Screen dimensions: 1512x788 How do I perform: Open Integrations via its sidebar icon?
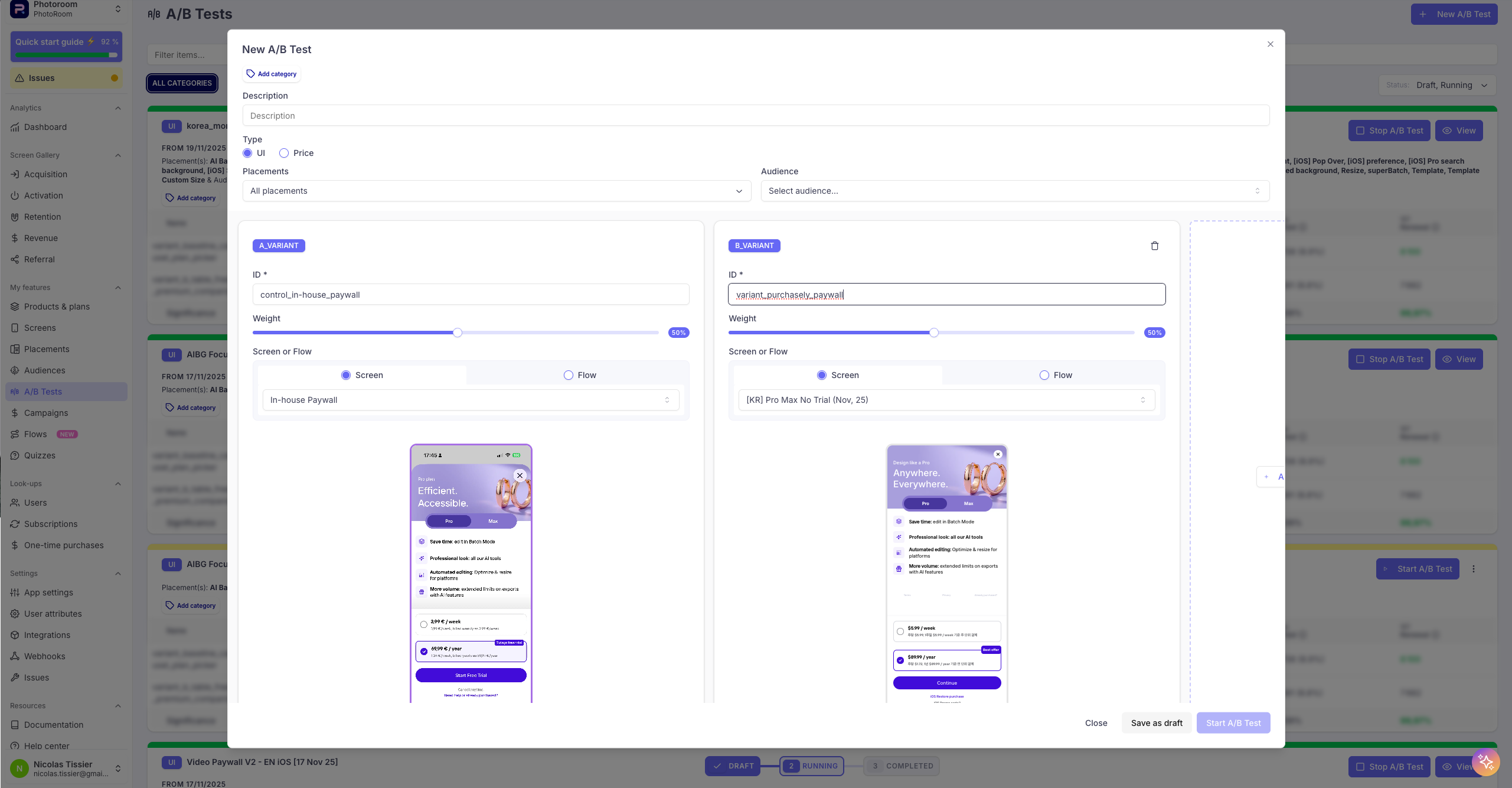pyautogui.click(x=15, y=635)
